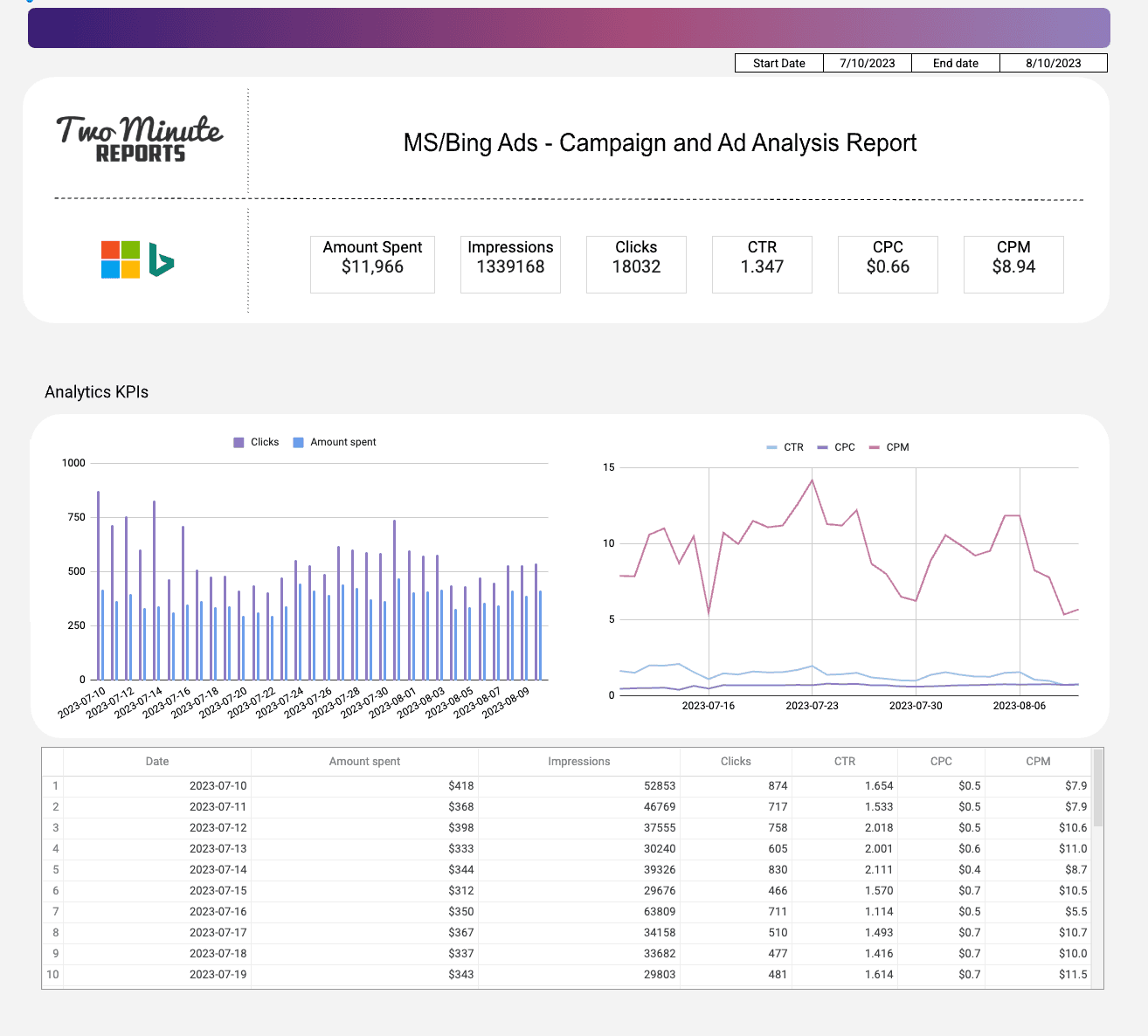The image size is (1148, 1036).
Task: Click the report title text
Action: (660, 142)
